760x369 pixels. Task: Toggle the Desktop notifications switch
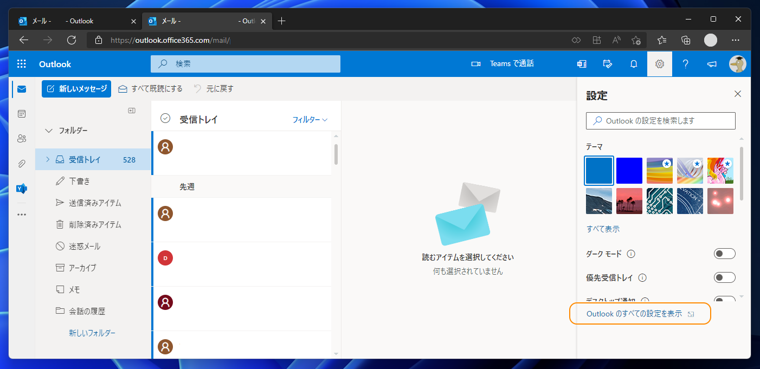725,300
